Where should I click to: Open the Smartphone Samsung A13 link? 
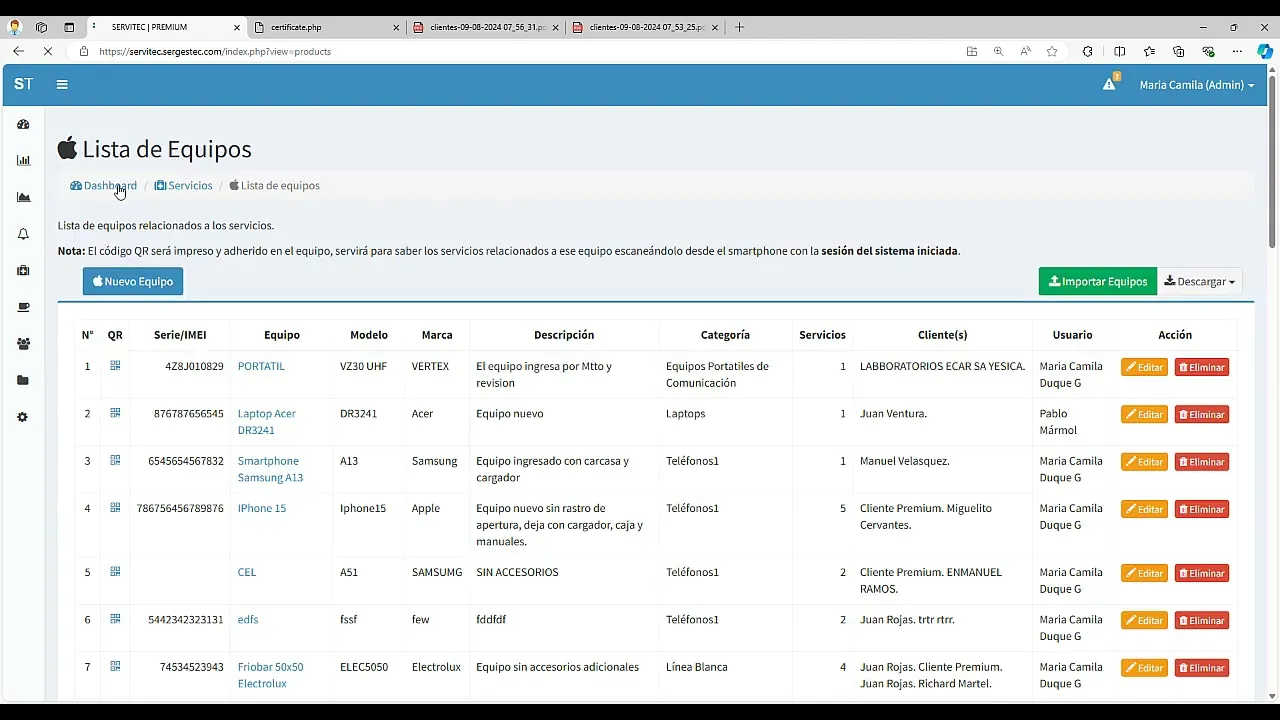(x=270, y=469)
